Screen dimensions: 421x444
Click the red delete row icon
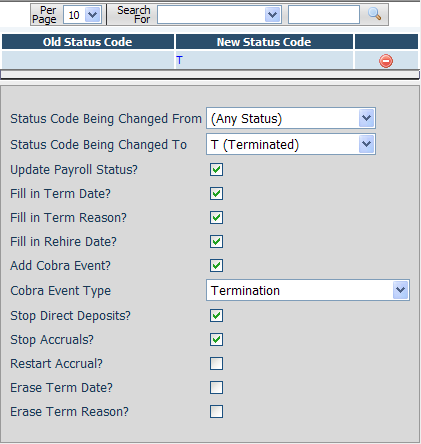pyautogui.click(x=386, y=61)
